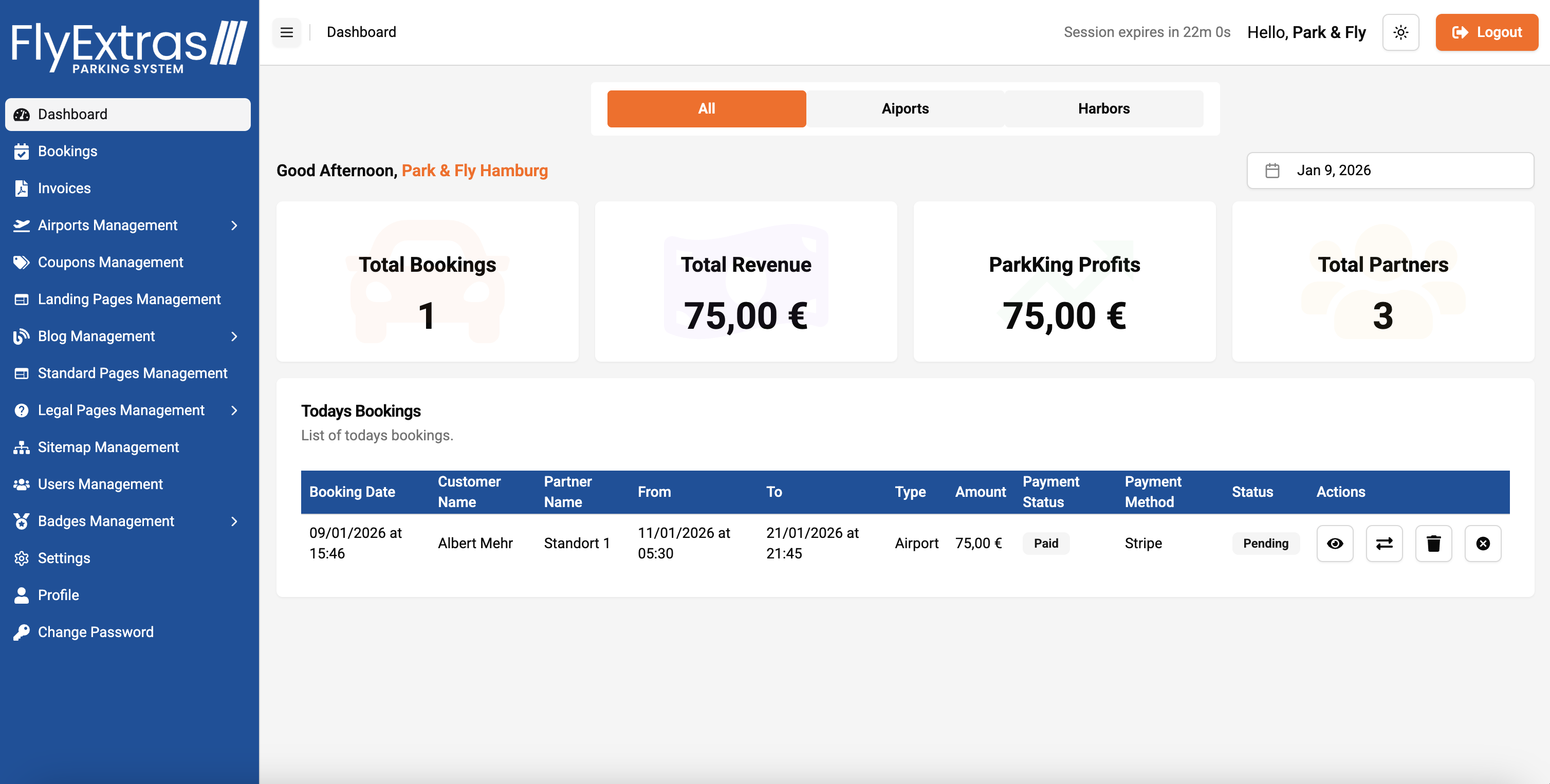Expand the Blog Management submenu
1550x784 pixels.
tap(235, 337)
